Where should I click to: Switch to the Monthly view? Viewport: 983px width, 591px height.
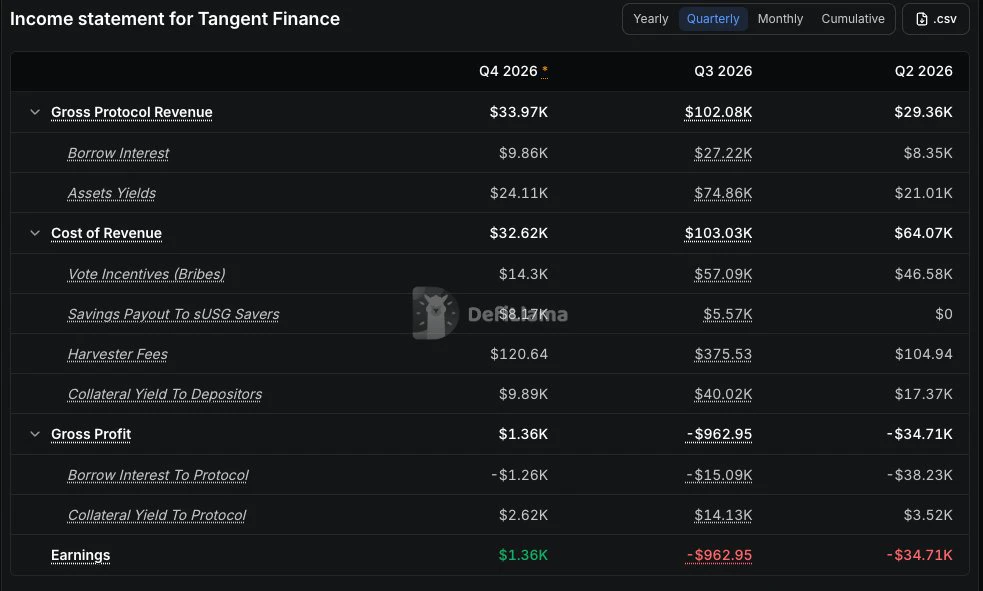click(780, 19)
